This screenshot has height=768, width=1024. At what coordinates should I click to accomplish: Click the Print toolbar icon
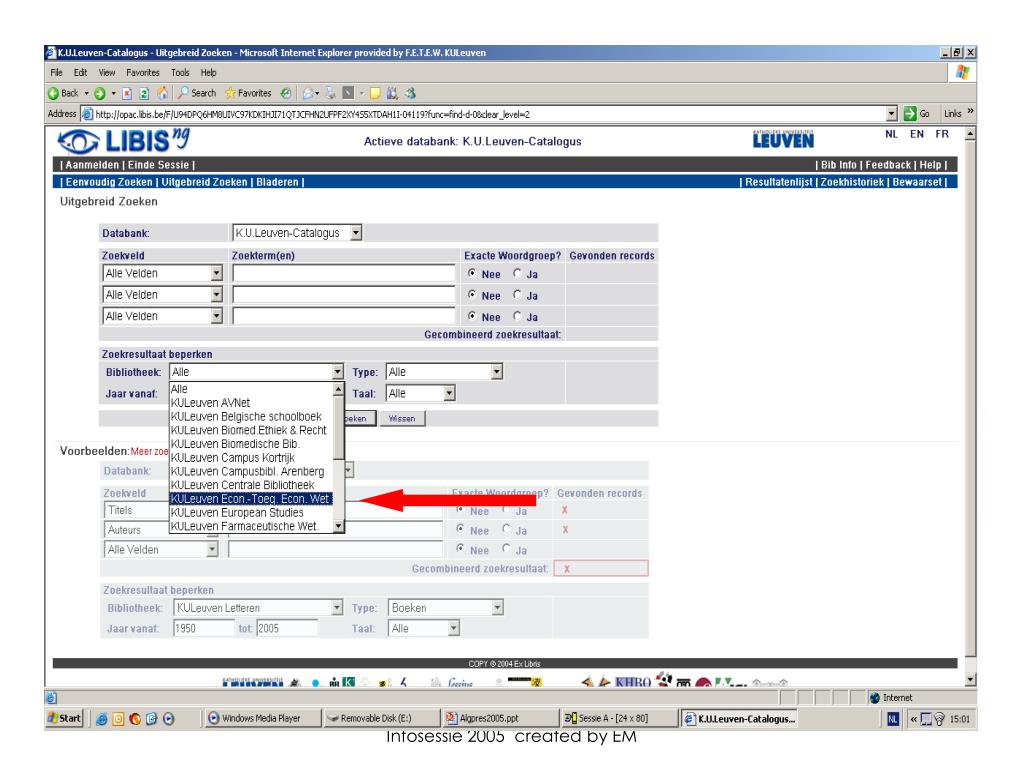pyautogui.click(x=331, y=93)
